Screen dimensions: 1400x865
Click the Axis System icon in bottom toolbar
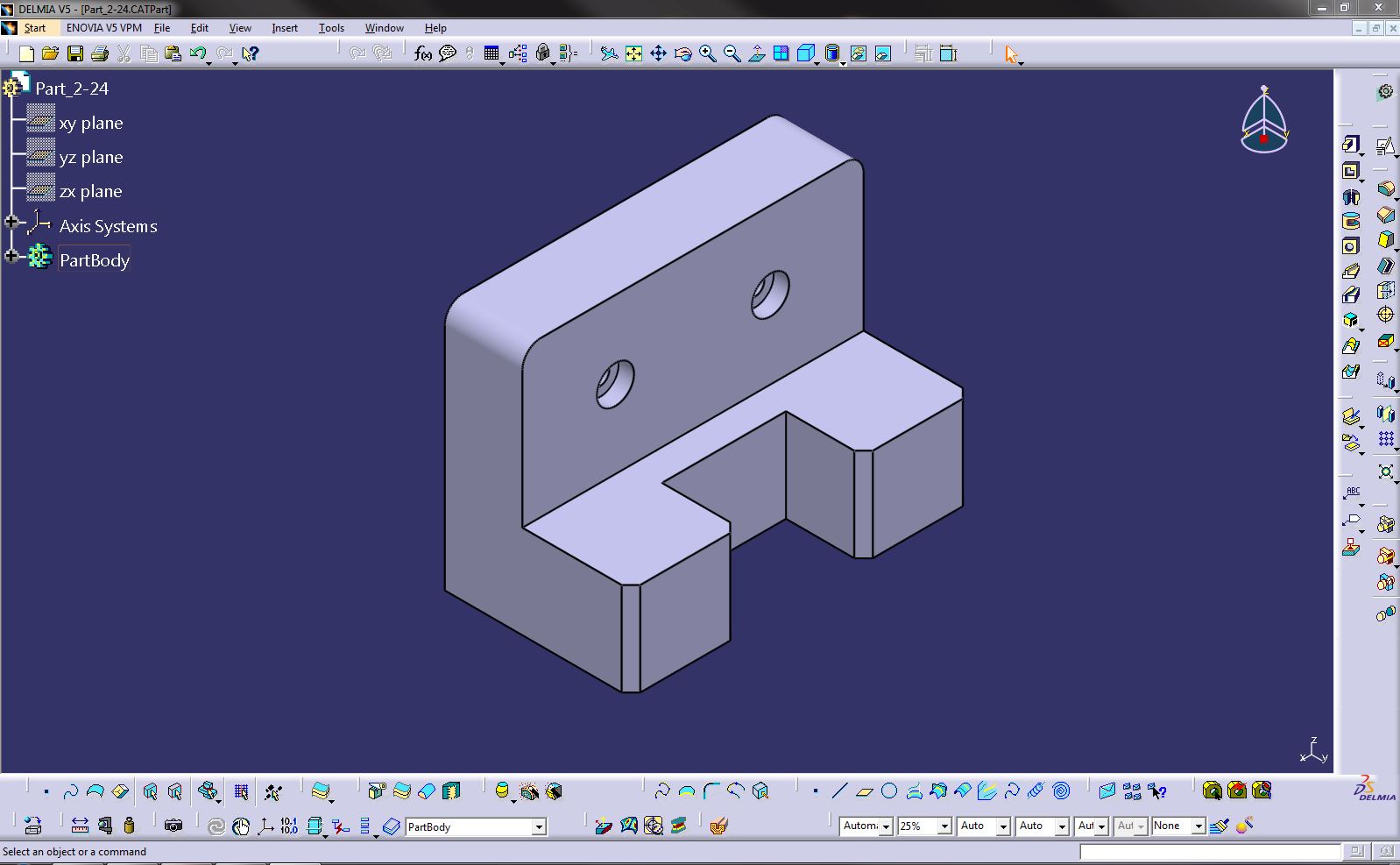[x=265, y=826]
